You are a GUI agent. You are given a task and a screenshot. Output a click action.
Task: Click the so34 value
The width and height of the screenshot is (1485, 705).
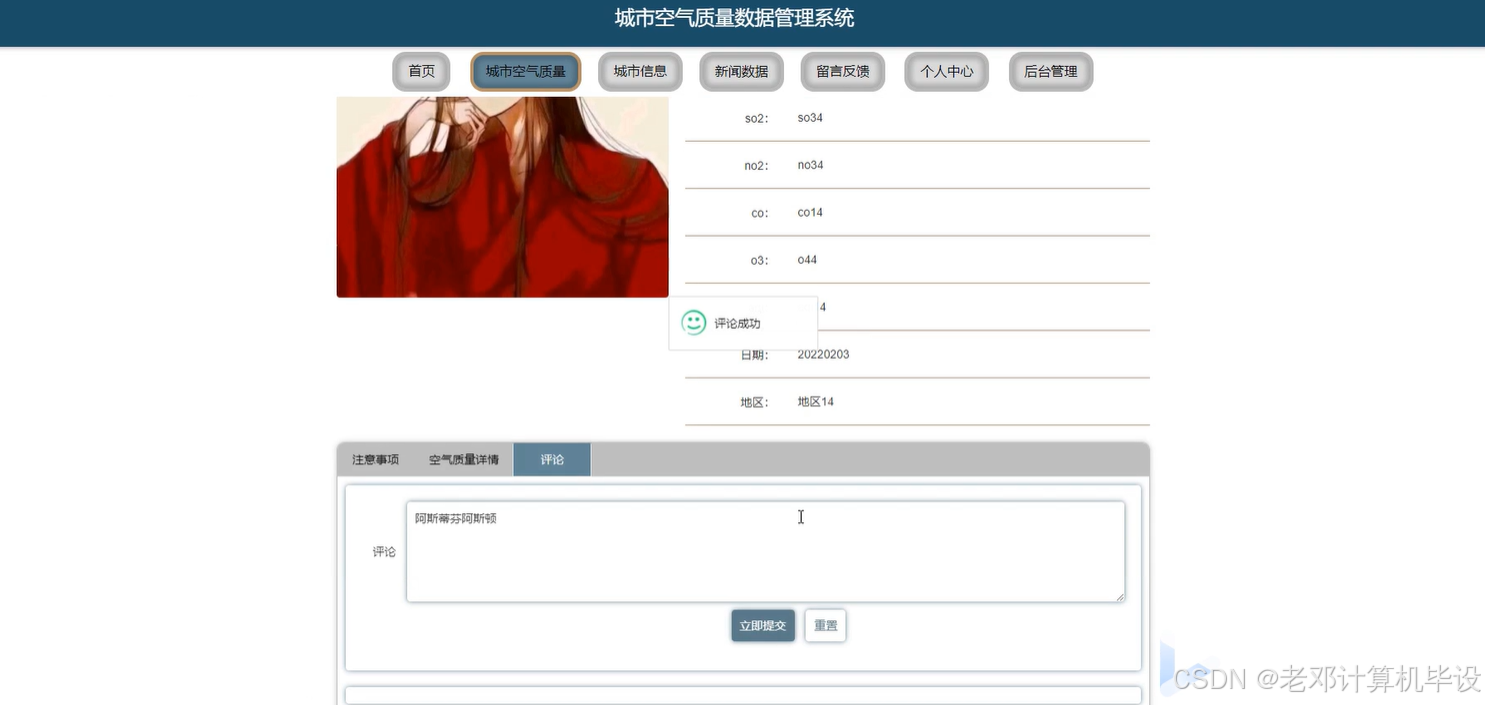(x=810, y=118)
